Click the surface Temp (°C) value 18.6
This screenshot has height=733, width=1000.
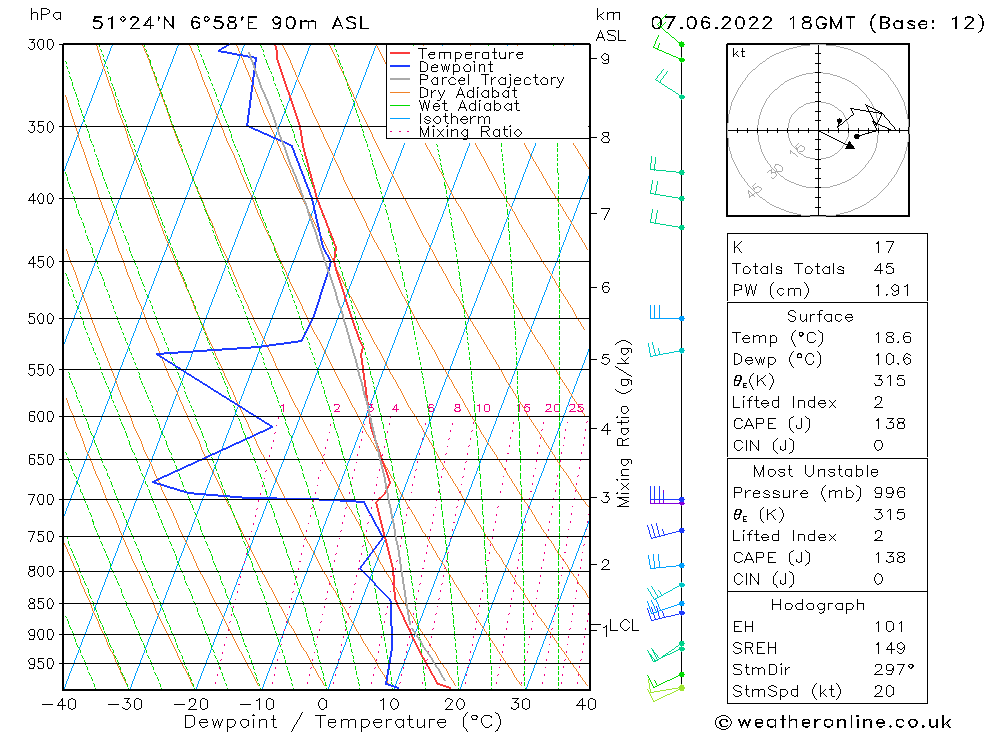pyautogui.click(x=893, y=337)
